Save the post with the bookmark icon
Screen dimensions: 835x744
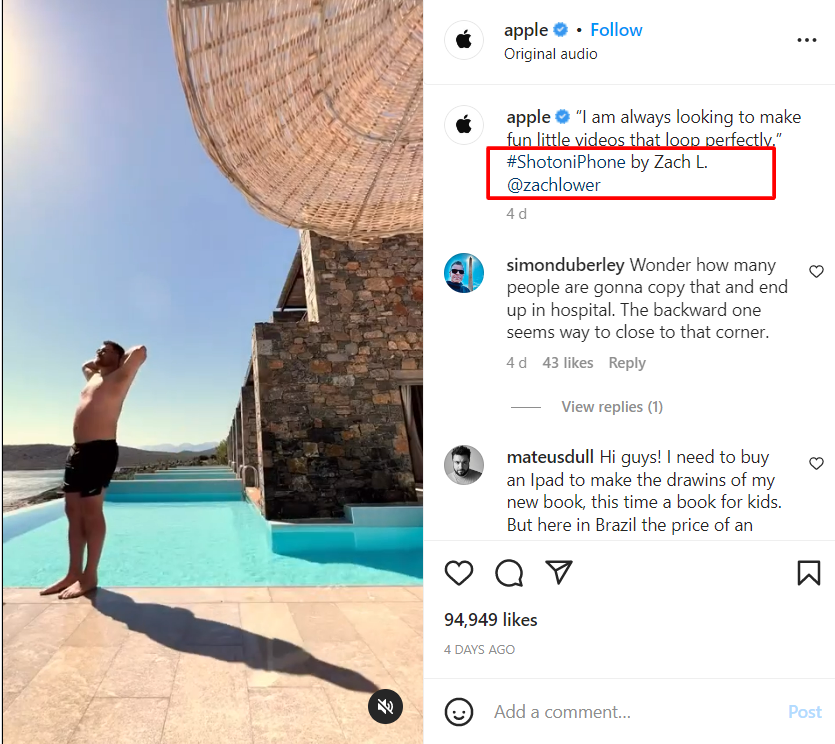pyautogui.click(x=807, y=573)
